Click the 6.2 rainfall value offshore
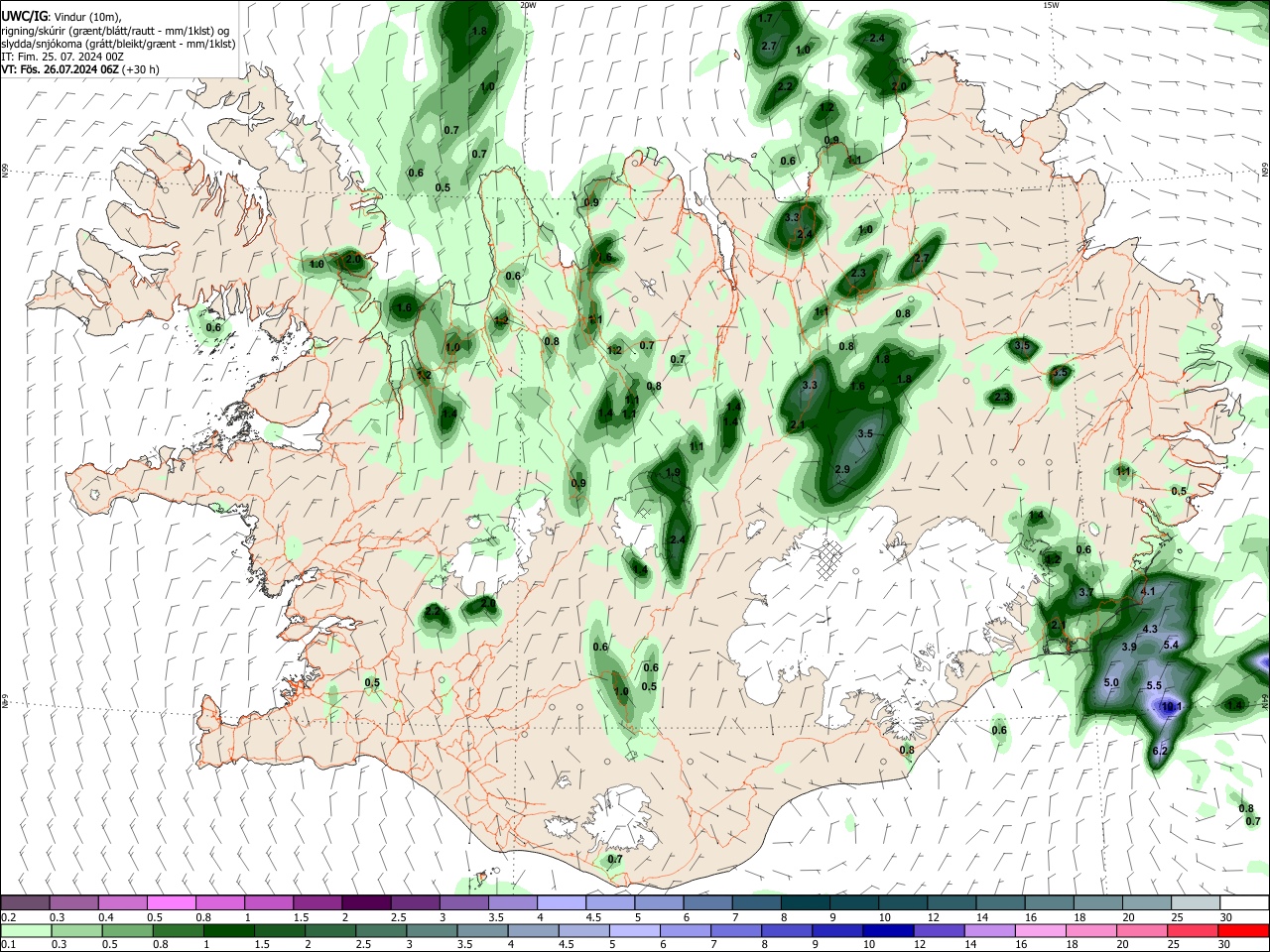Screen dimensions: 1270x952 pyautogui.click(x=1160, y=751)
